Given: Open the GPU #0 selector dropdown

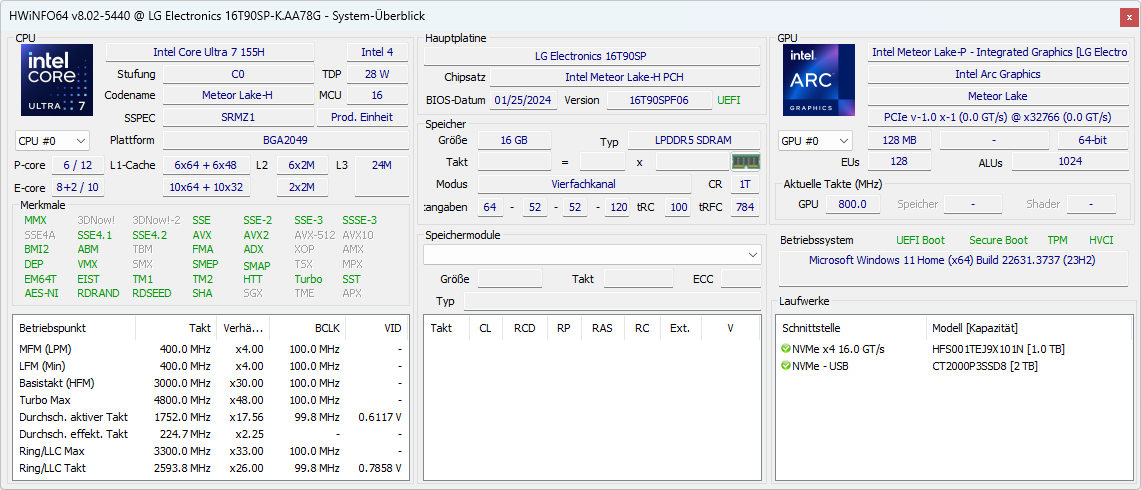Looking at the screenshot, I should pos(815,141).
